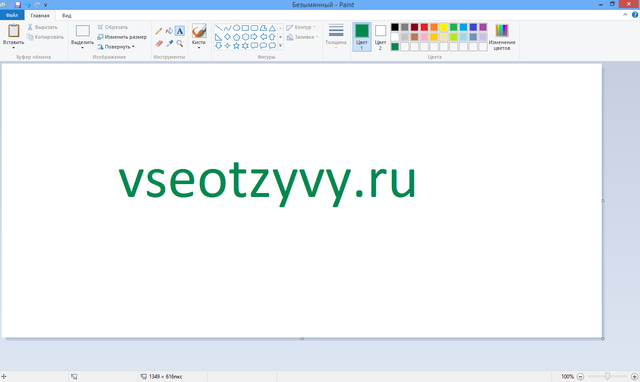Screen dimensions: 640x382
Task: Click the Undo arrow in title bar
Action: tap(28, 4)
